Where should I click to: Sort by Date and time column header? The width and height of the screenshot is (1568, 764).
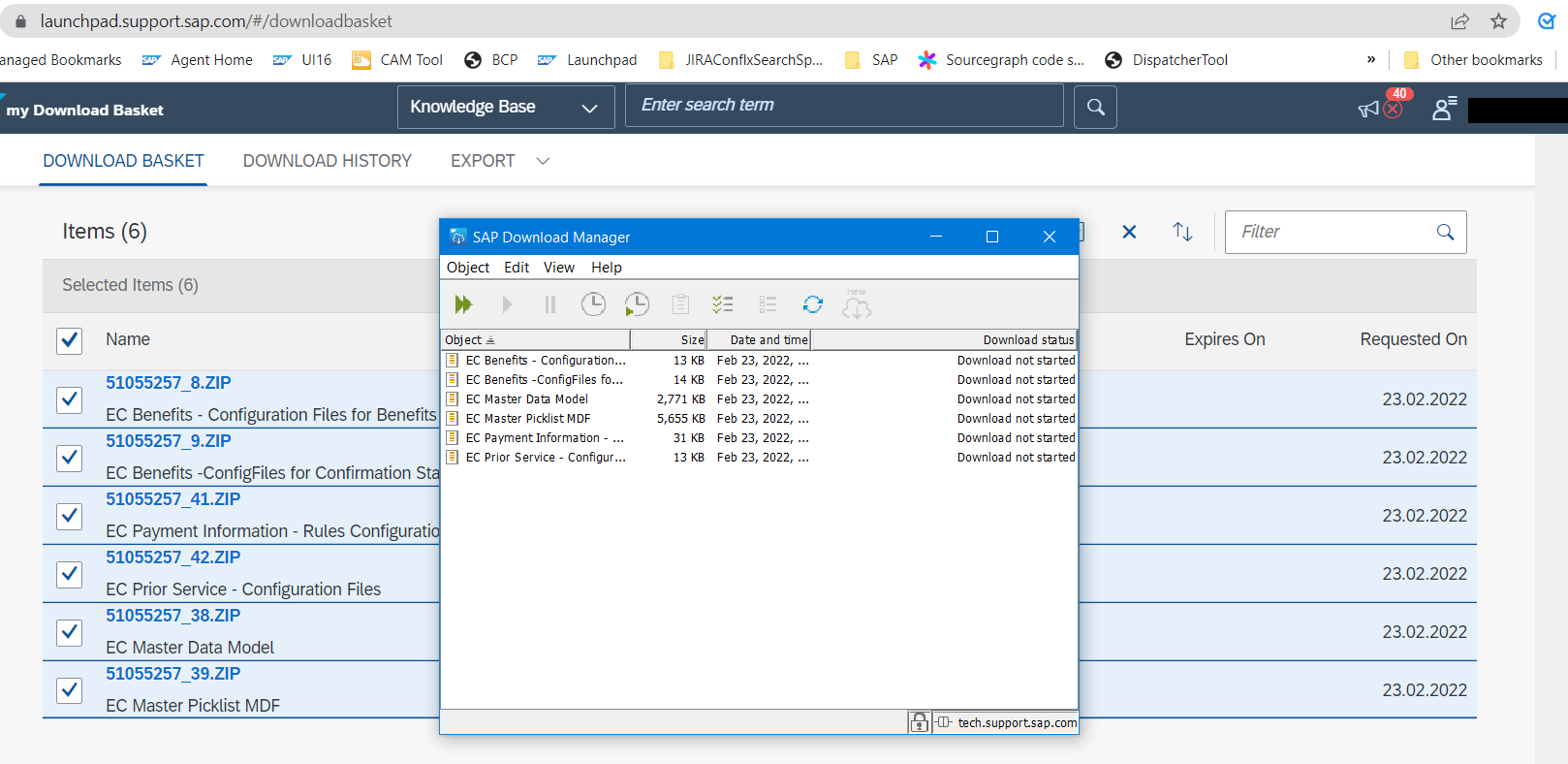click(758, 339)
